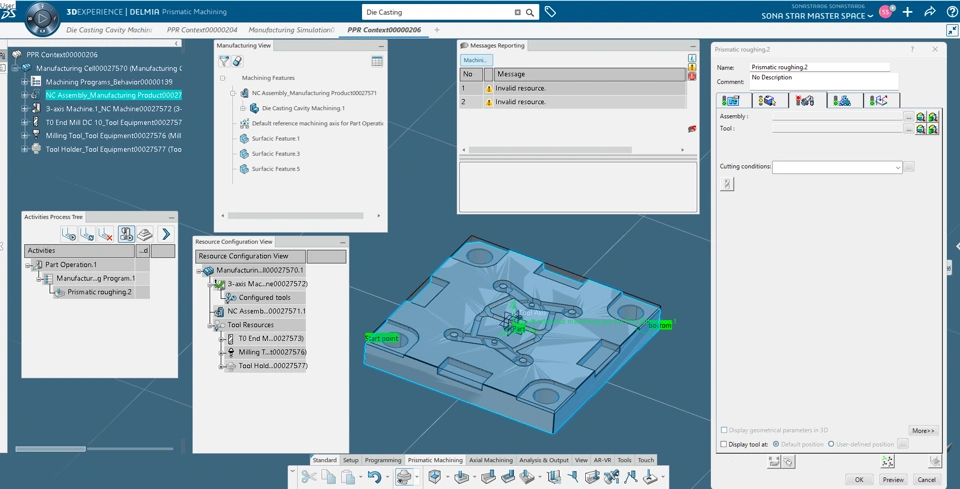Screen dimensions: 960x489
Task: Click the Machini... button in Messages Reporting
Action: (x=476, y=60)
